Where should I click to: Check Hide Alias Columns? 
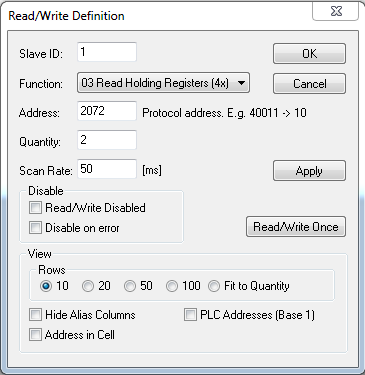click(35, 314)
